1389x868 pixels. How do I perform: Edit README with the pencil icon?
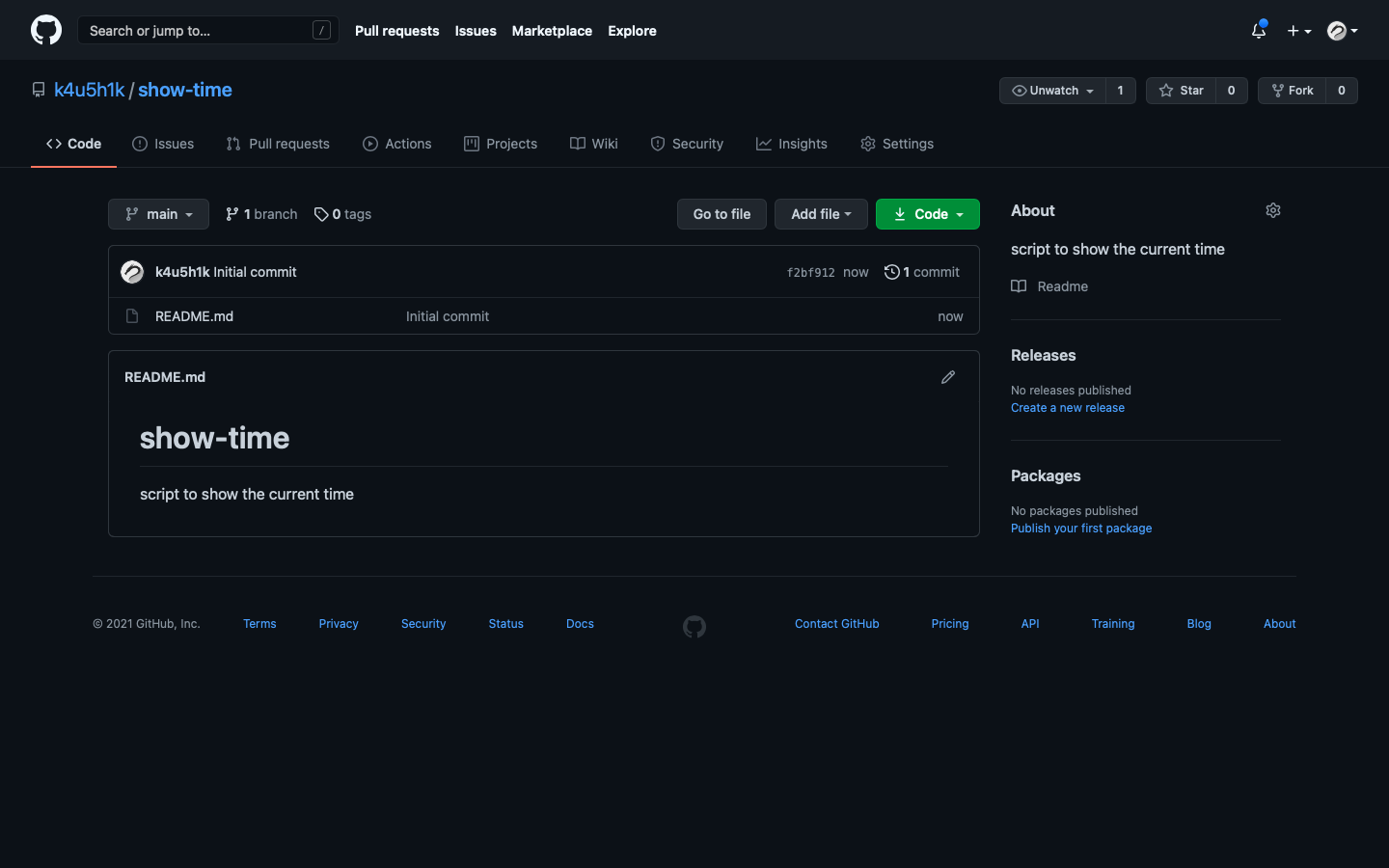(948, 377)
